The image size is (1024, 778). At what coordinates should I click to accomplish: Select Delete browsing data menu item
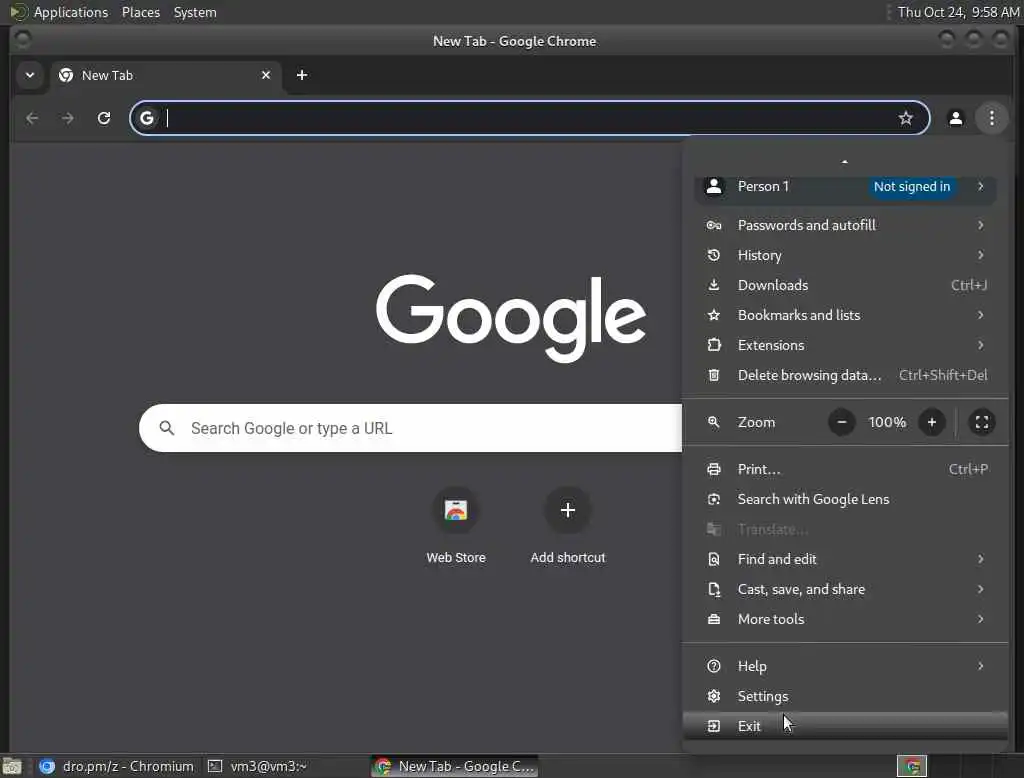[844, 376]
